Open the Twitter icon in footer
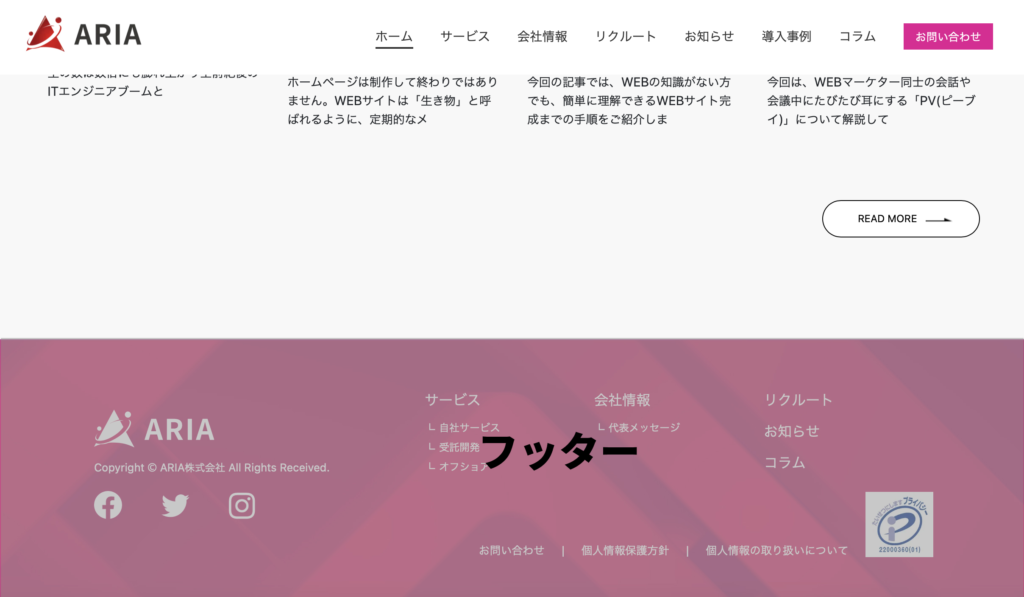The image size is (1024, 597). (175, 506)
